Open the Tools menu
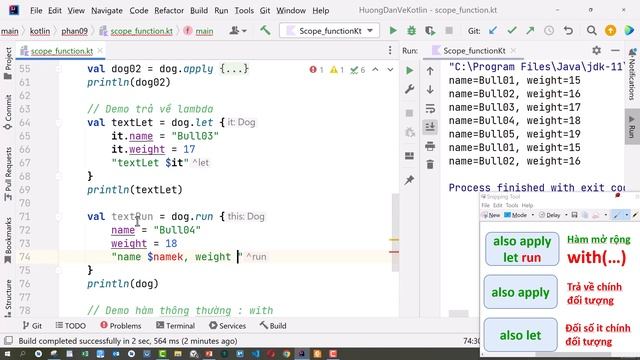This screenshot has width=640, height=360. tap(244, 10)
